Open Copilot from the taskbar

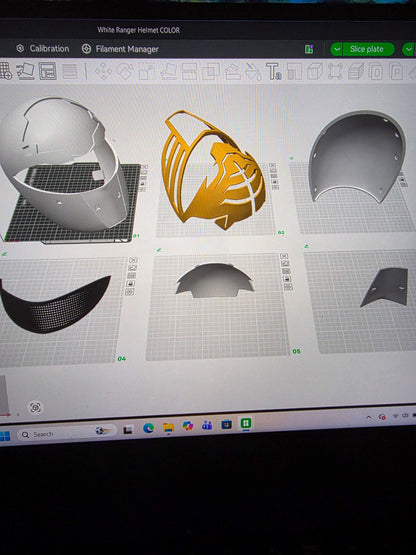(x=188, y=426)
